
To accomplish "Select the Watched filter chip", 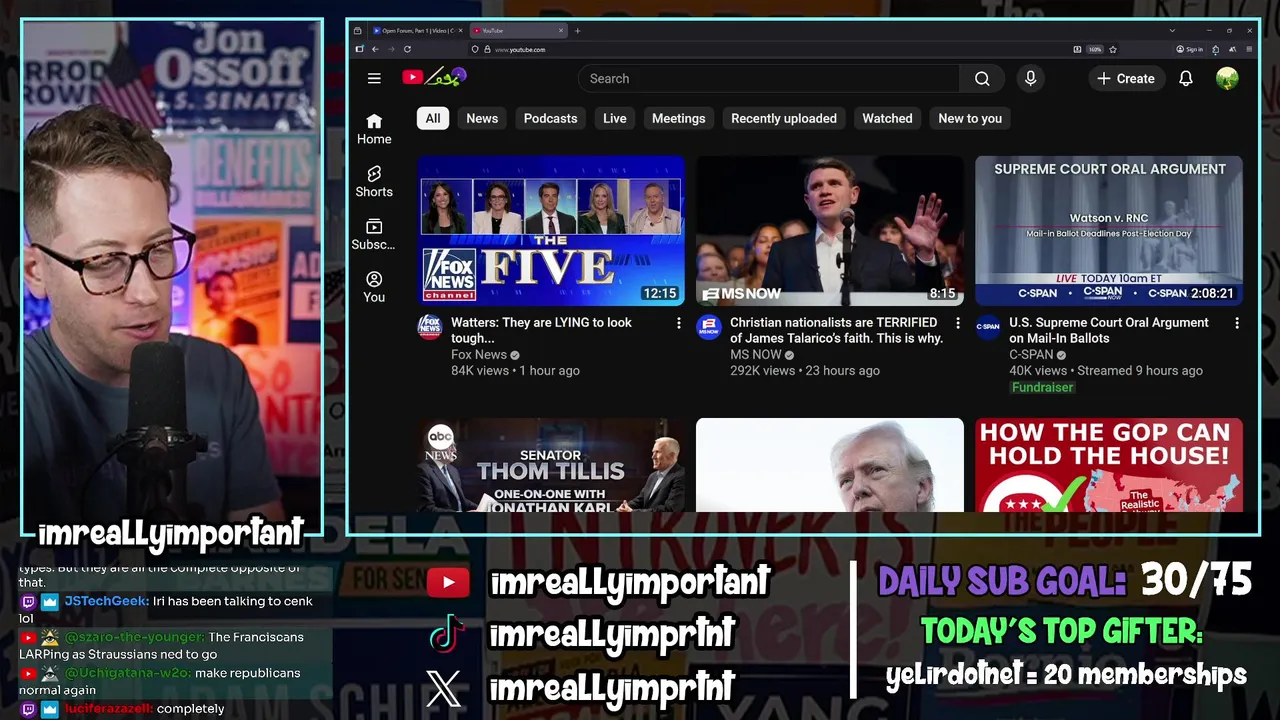I will (x=888, y=118).
